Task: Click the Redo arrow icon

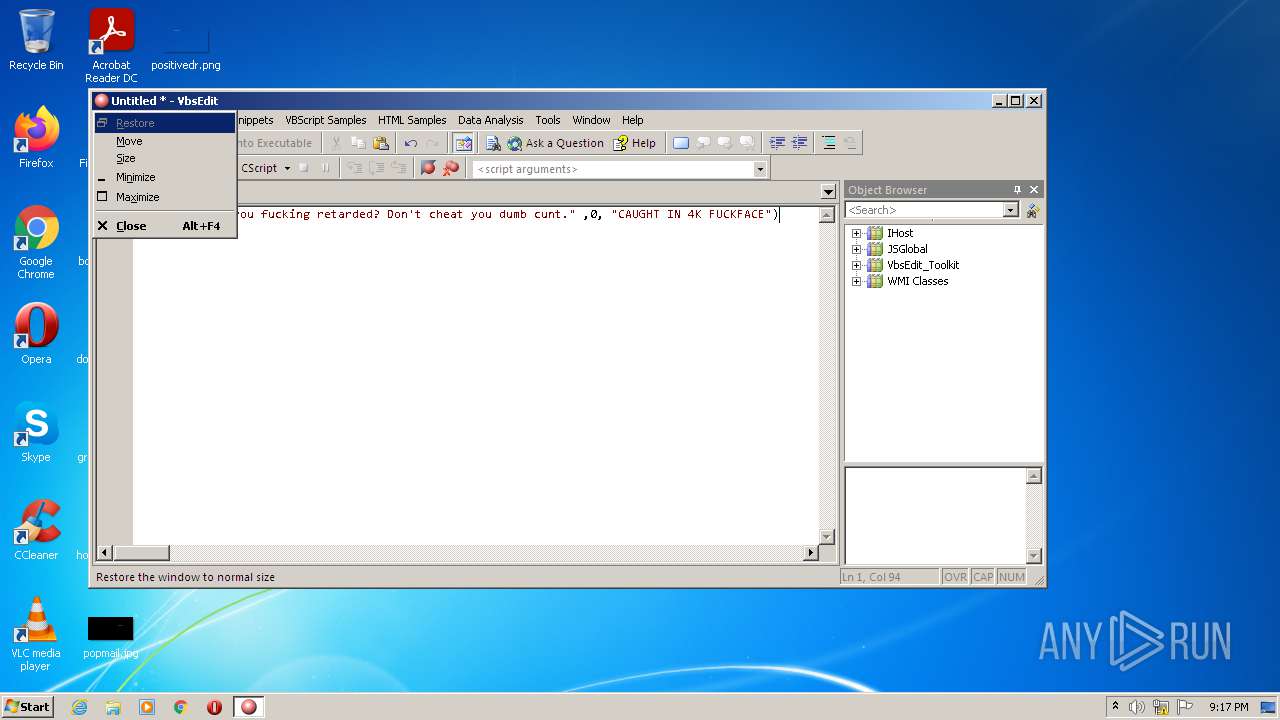Action: [x=432, y=143]
